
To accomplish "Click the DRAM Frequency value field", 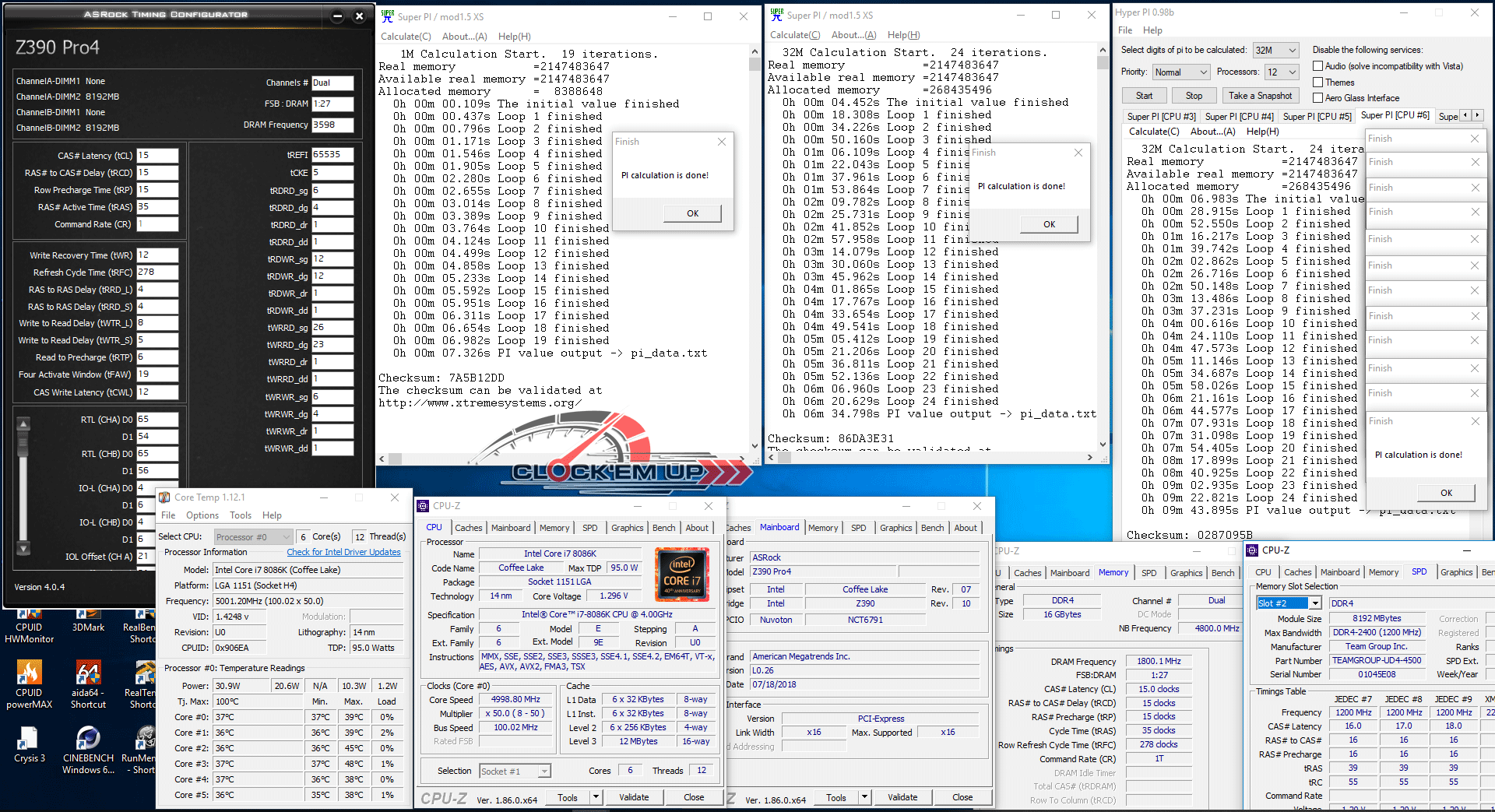I will (332, 125).
